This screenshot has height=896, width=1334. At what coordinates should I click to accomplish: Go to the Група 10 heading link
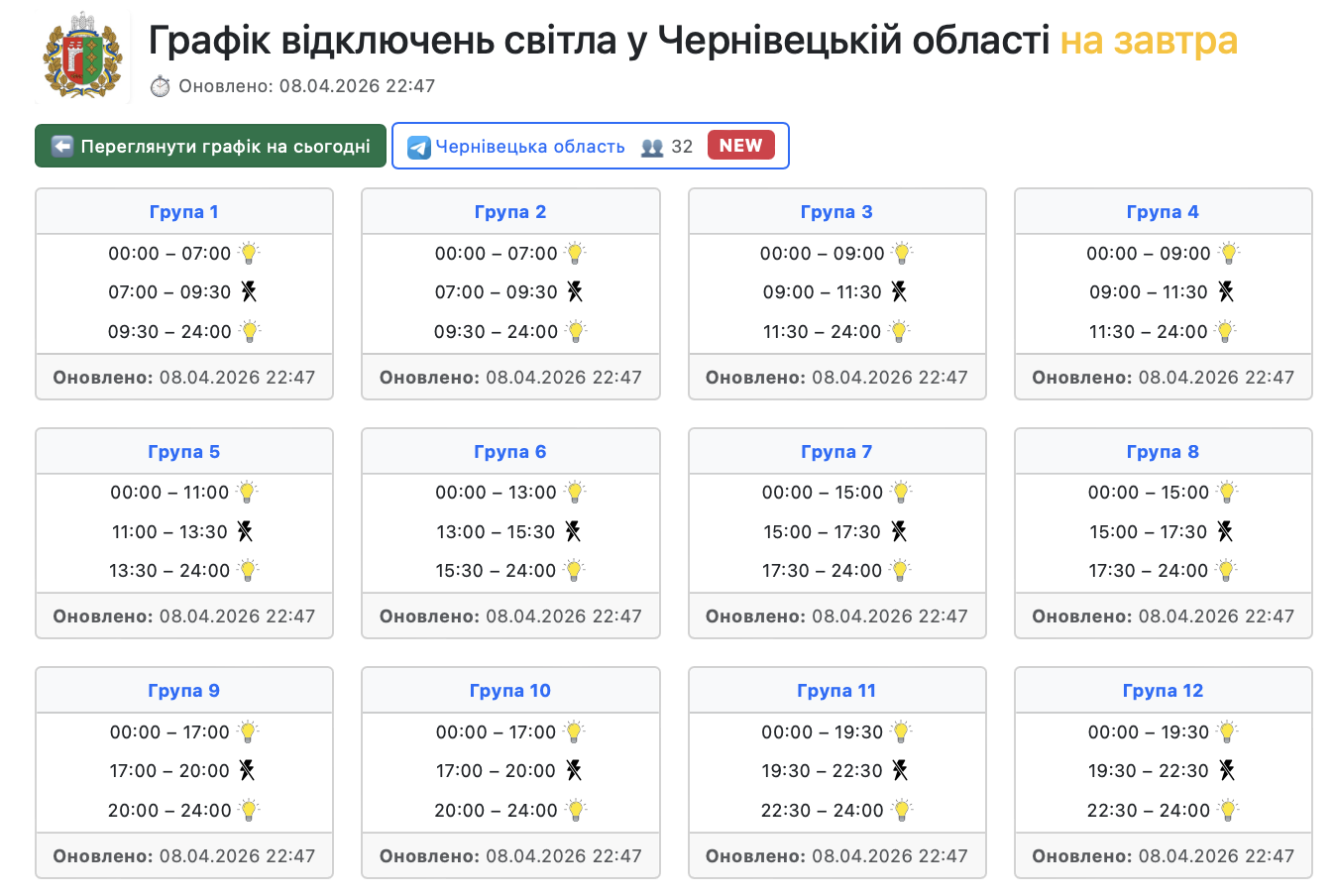pyautogui.click(x=510, y=691)
